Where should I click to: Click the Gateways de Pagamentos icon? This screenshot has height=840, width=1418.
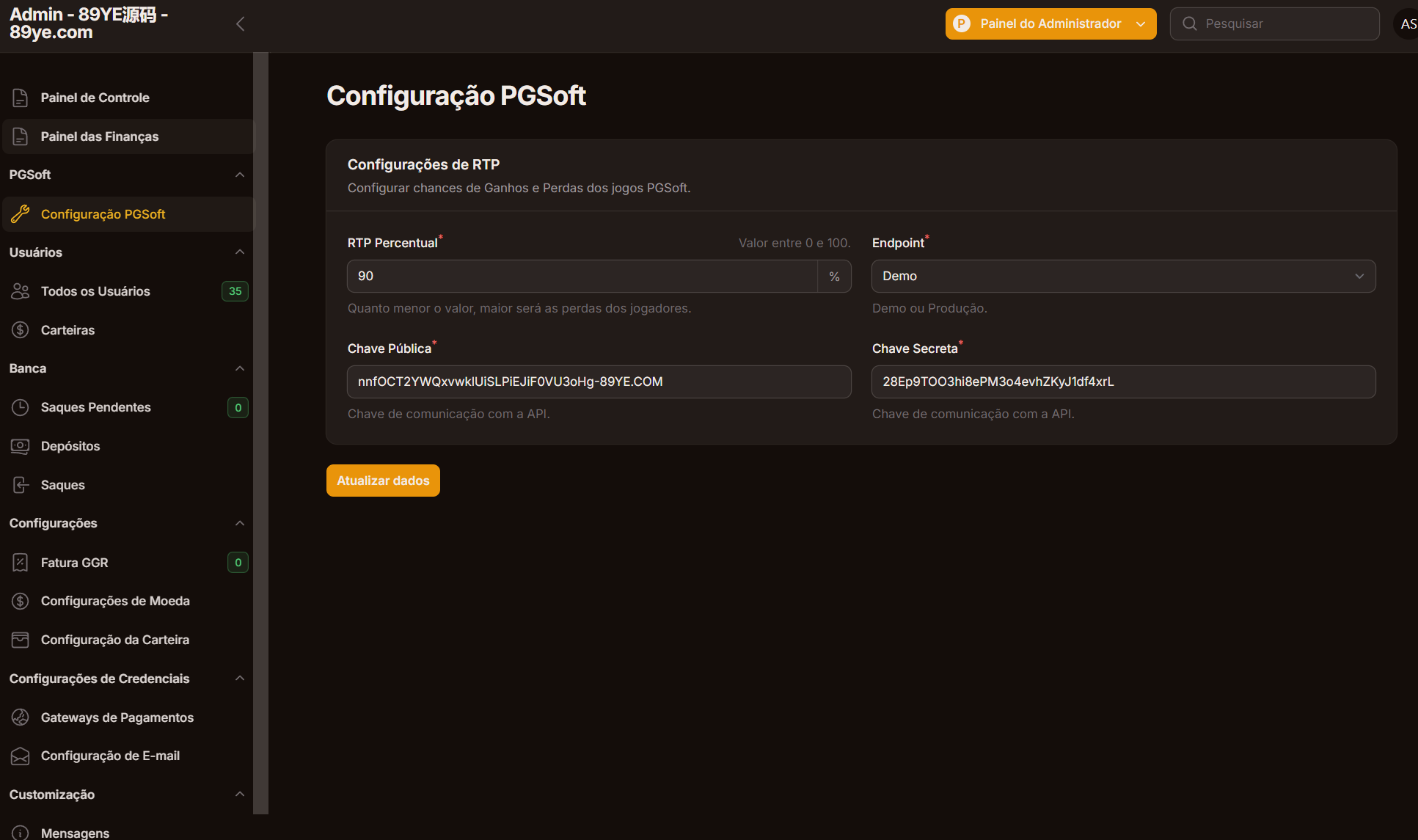21,717
